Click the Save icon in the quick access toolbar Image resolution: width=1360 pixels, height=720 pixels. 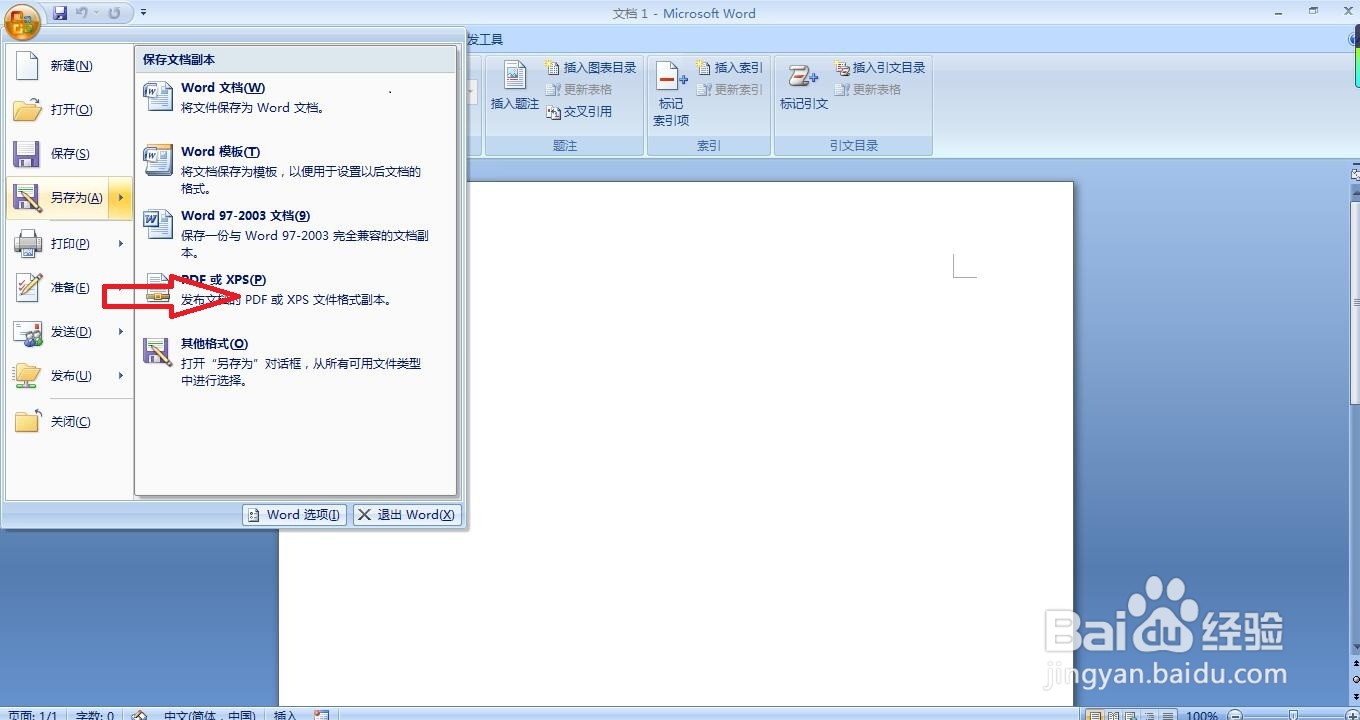click(x=60, y=13)
